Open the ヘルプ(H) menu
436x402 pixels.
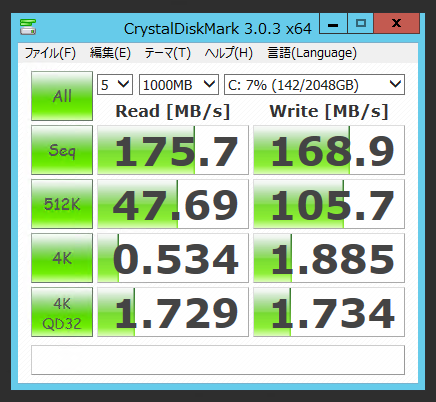pos(229,53)
